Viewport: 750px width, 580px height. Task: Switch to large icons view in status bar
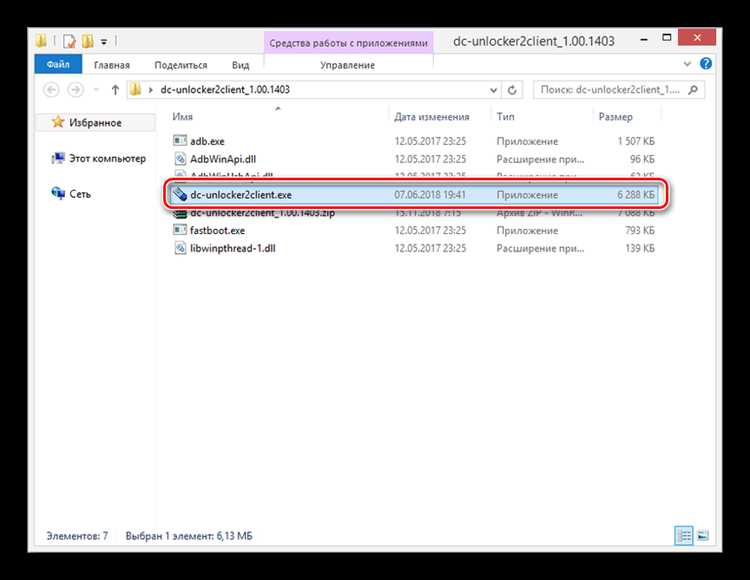703,536
